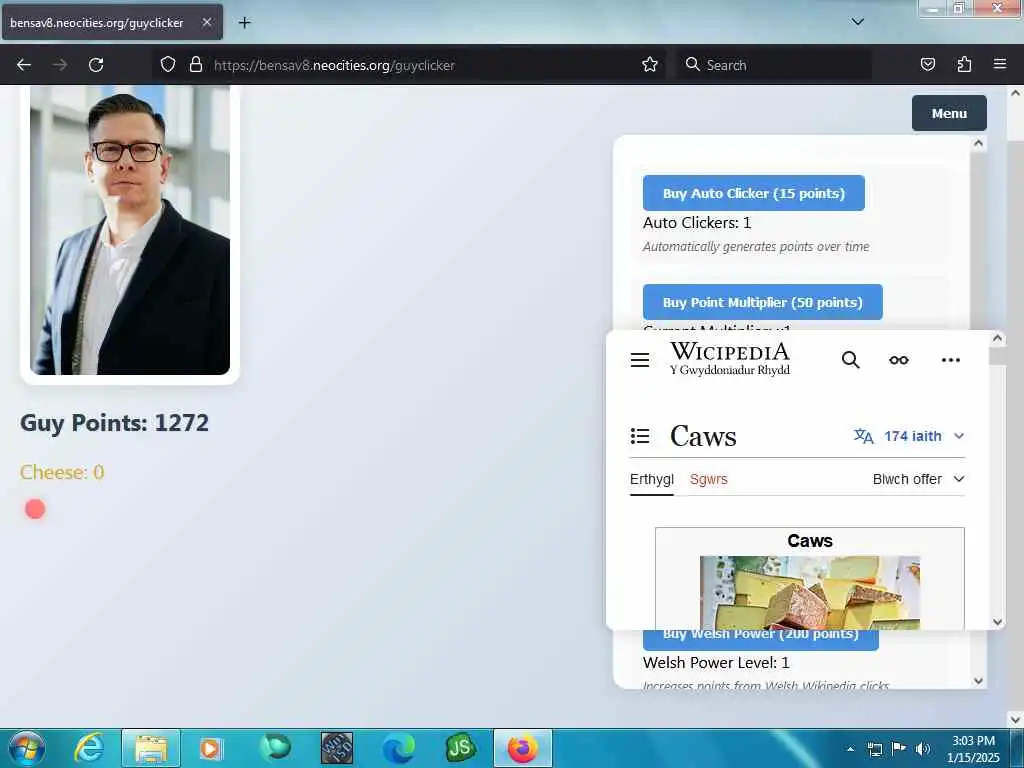
Task: Go back with the browser back arrow
Action: click(24, 65)
